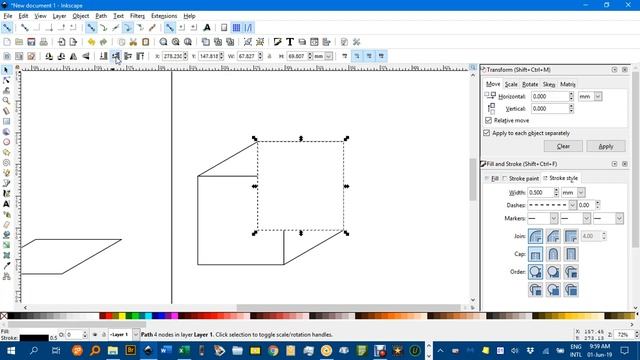Select the Spiral tool
This screenshot has width=640, height=360.
pos(6,162)
